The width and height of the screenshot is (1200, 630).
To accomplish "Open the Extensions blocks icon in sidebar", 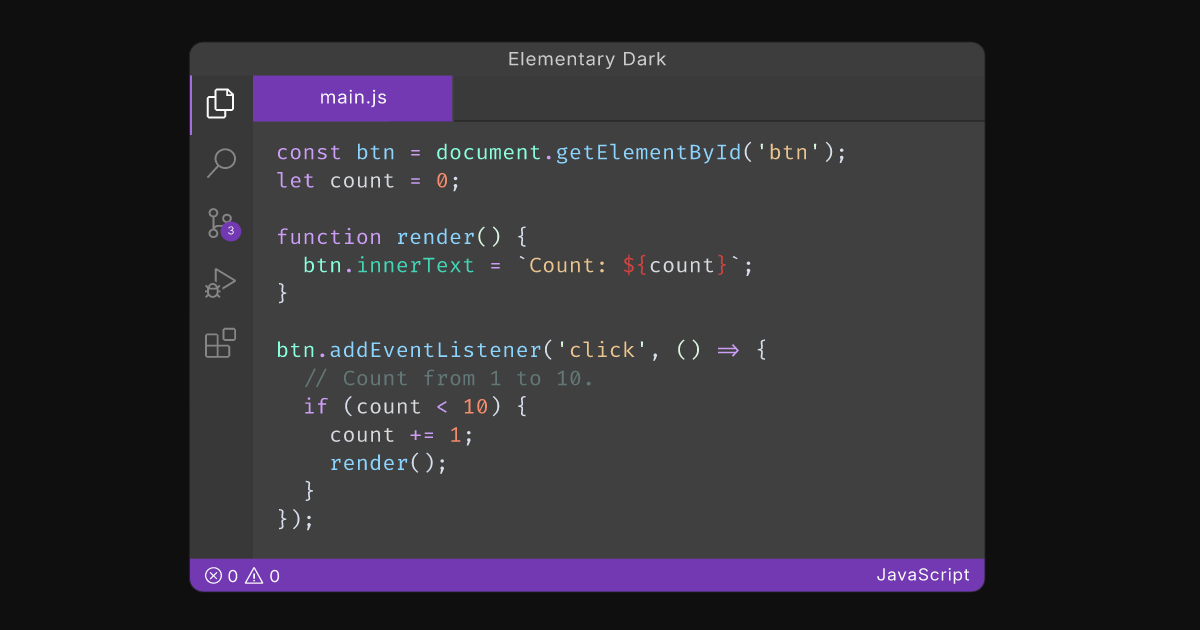I will (x=220, y=343).
